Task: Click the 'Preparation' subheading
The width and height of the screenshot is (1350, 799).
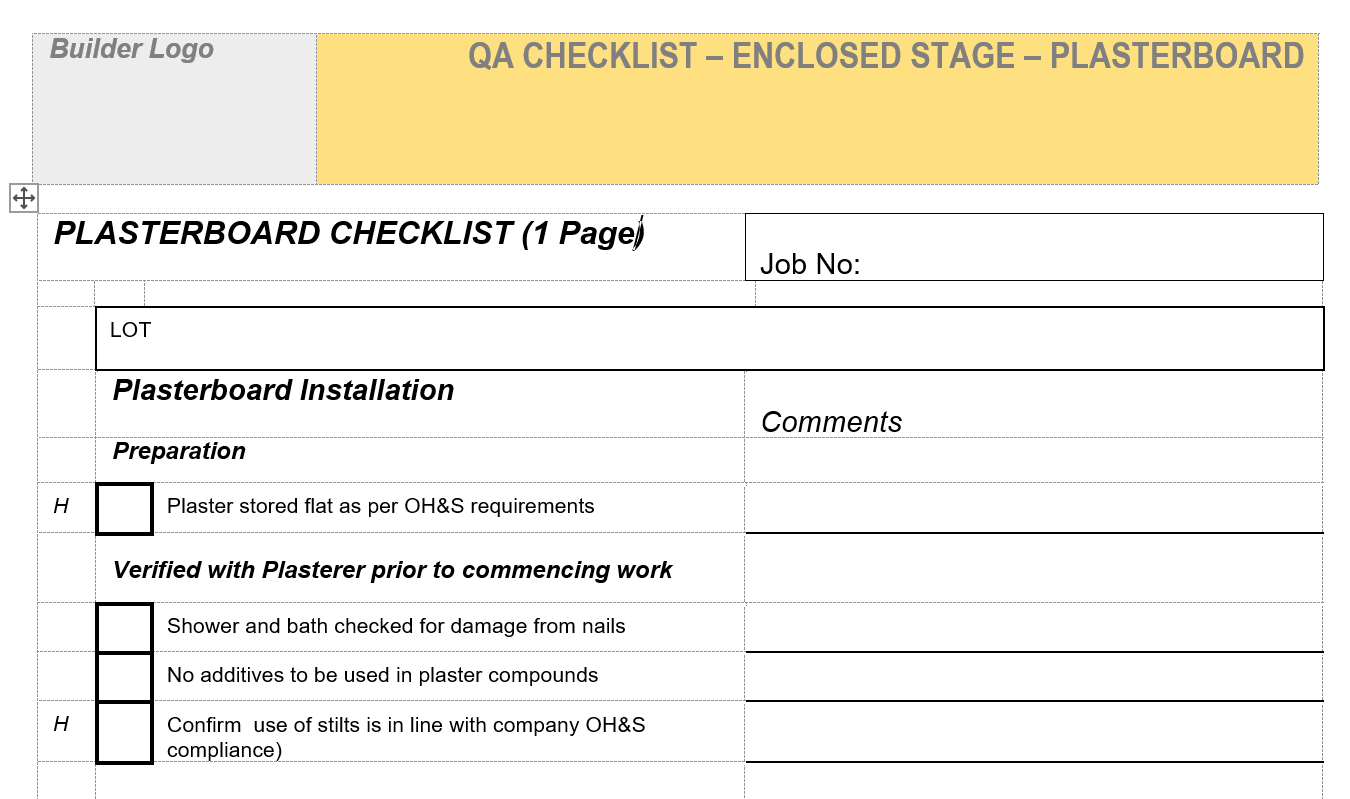Action: point(179,451)
